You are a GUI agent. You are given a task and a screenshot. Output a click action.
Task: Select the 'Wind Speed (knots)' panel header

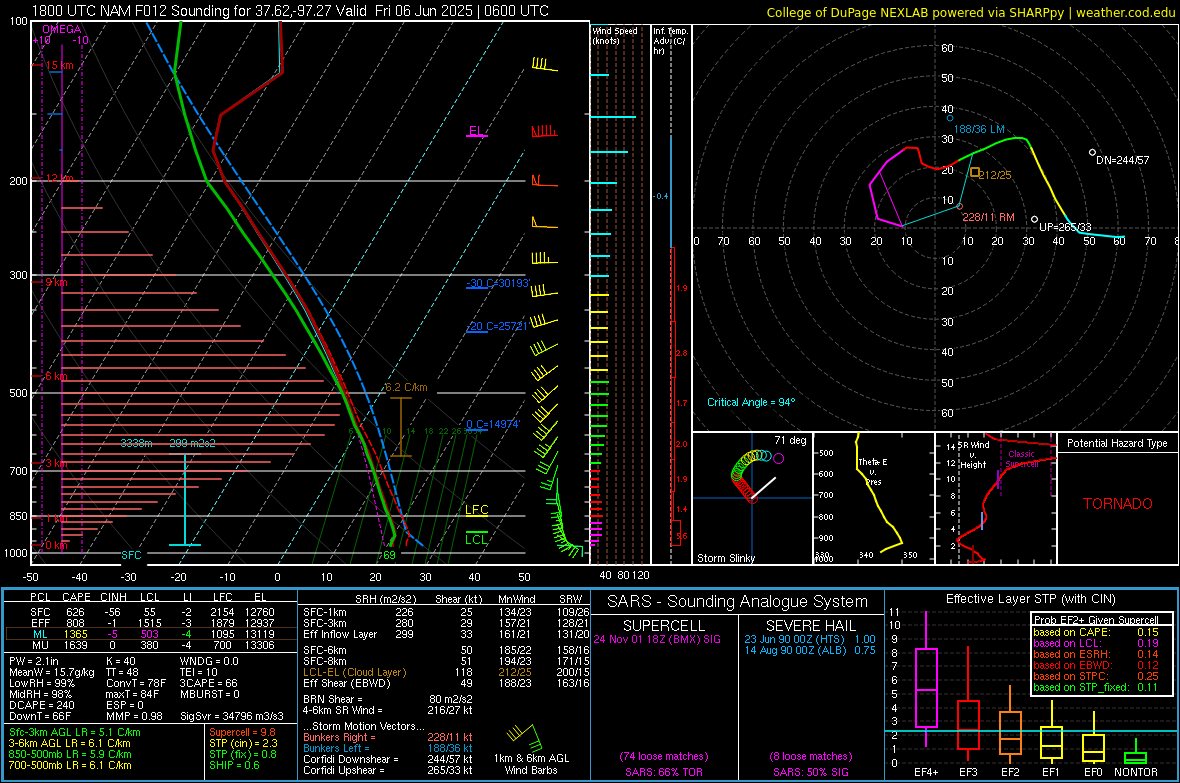pos(615,35)
